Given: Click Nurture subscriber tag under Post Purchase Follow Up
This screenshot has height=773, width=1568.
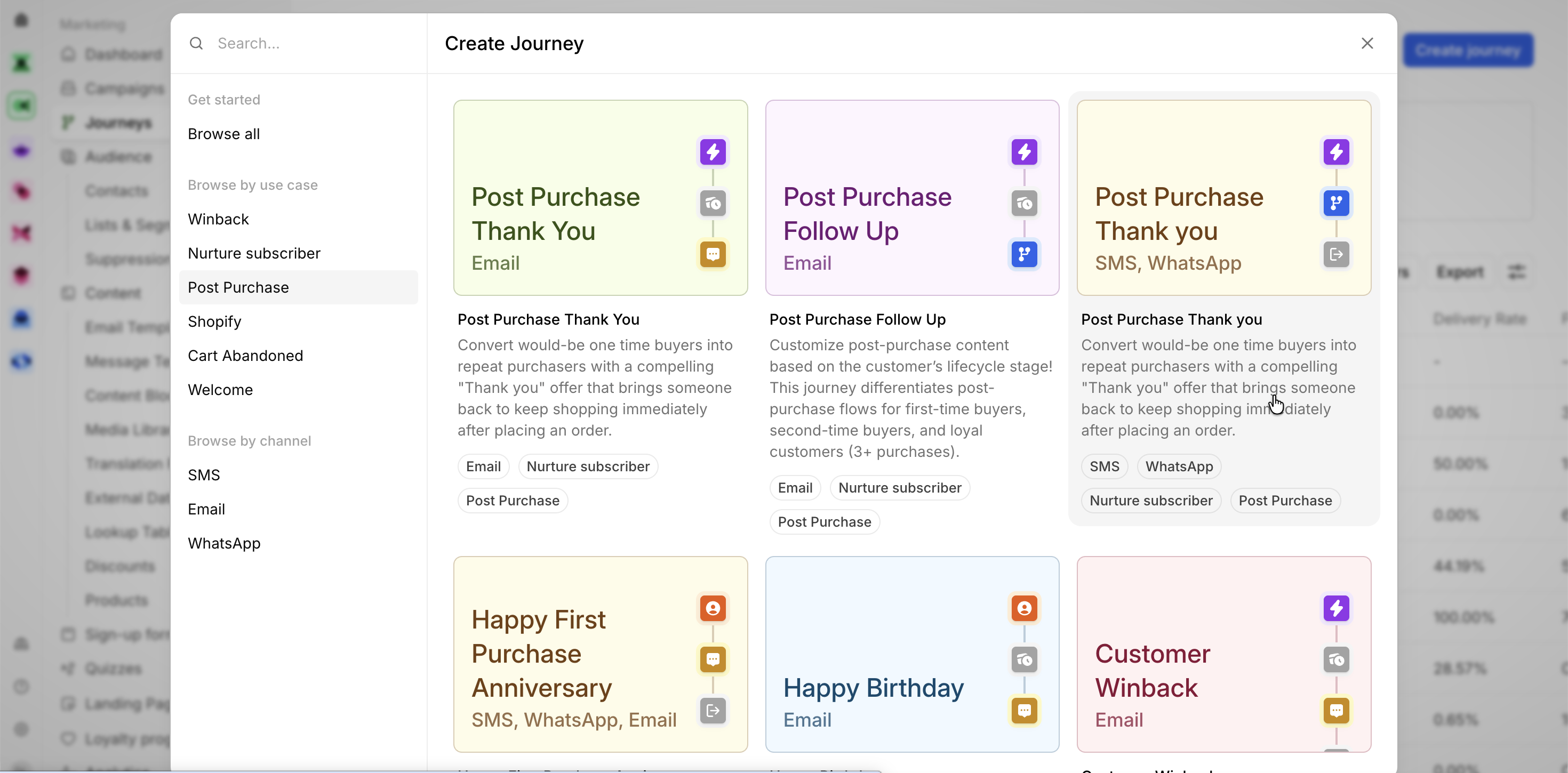Looking at the screenshot, I should (899, 488).
